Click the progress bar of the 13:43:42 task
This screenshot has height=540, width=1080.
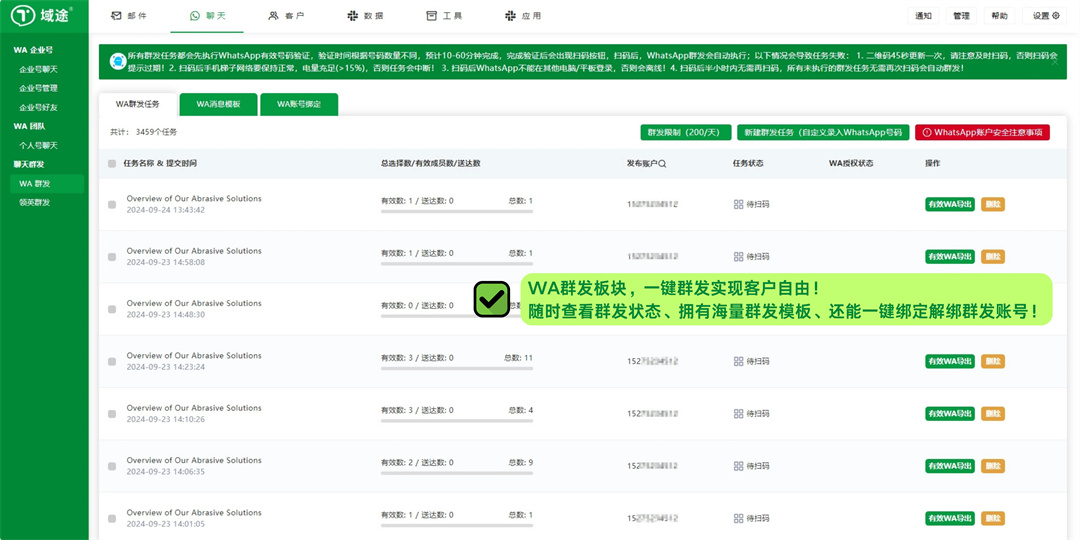point(457,211)
